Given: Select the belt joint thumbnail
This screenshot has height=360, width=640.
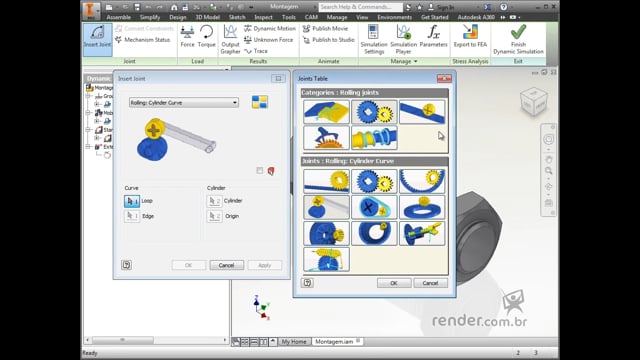Looking at the screenshot, I should 374,207.
